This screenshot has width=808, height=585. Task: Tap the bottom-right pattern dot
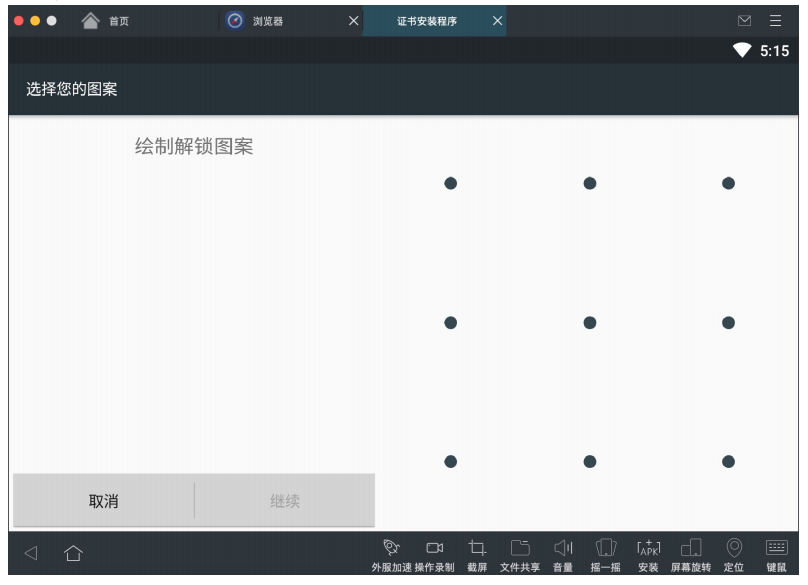(728, 461)
